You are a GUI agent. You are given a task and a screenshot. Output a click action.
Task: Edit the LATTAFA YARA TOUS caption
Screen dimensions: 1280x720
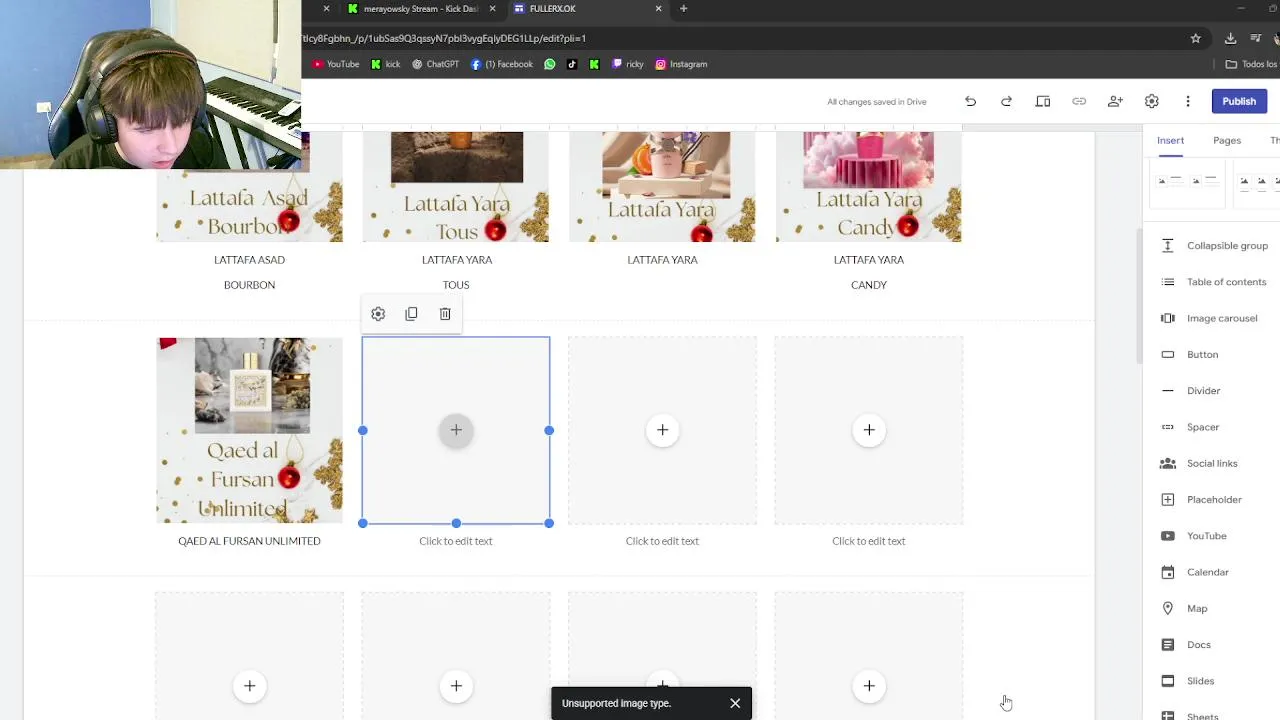click(x=456, y=272)
